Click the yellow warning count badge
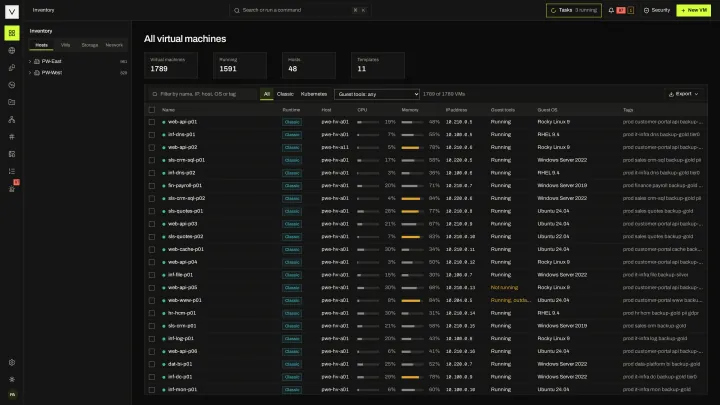The height and width of the screenshot is (405, 720). click(630, 10)
